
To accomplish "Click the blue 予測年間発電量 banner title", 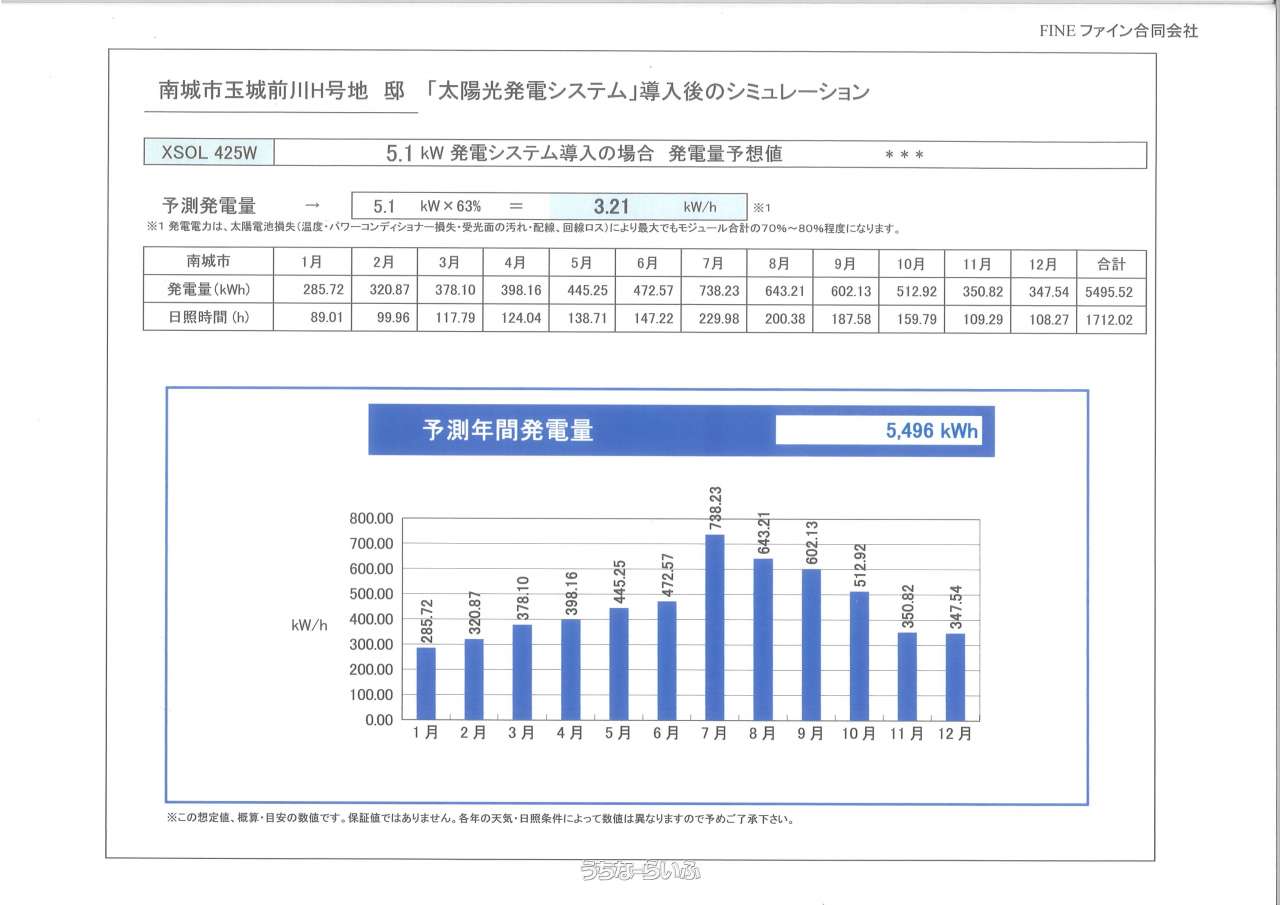I will coord(508,431).
